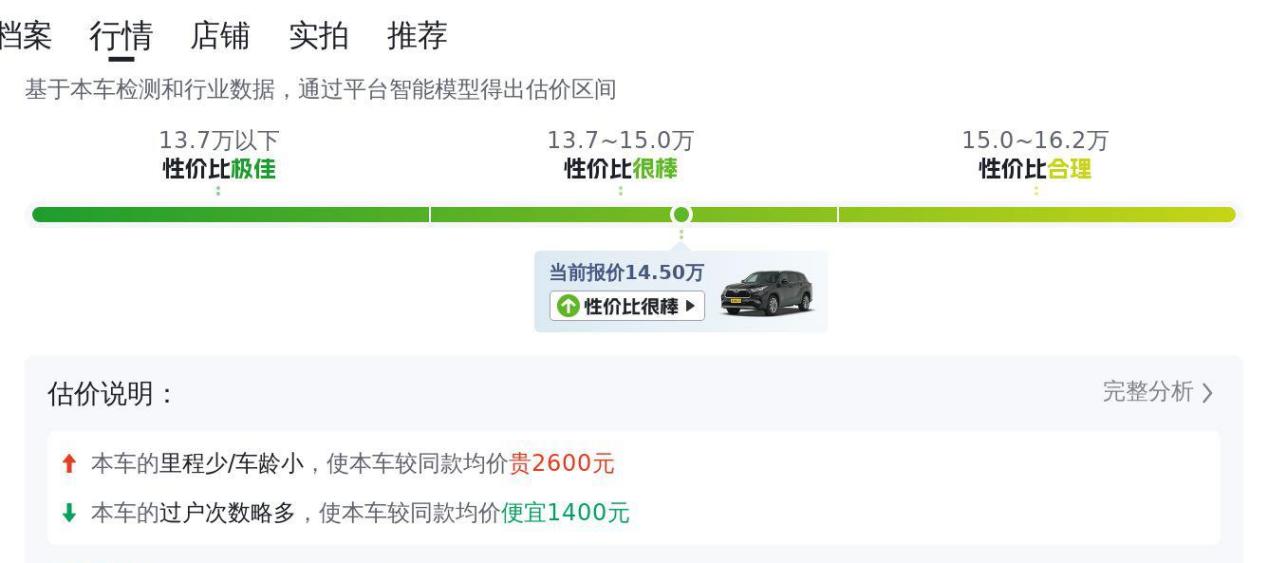Viewport: 1268px width, 563px height.
Task: Click the 当前报价14.50万 text
Action: click(x=627, y=272)
